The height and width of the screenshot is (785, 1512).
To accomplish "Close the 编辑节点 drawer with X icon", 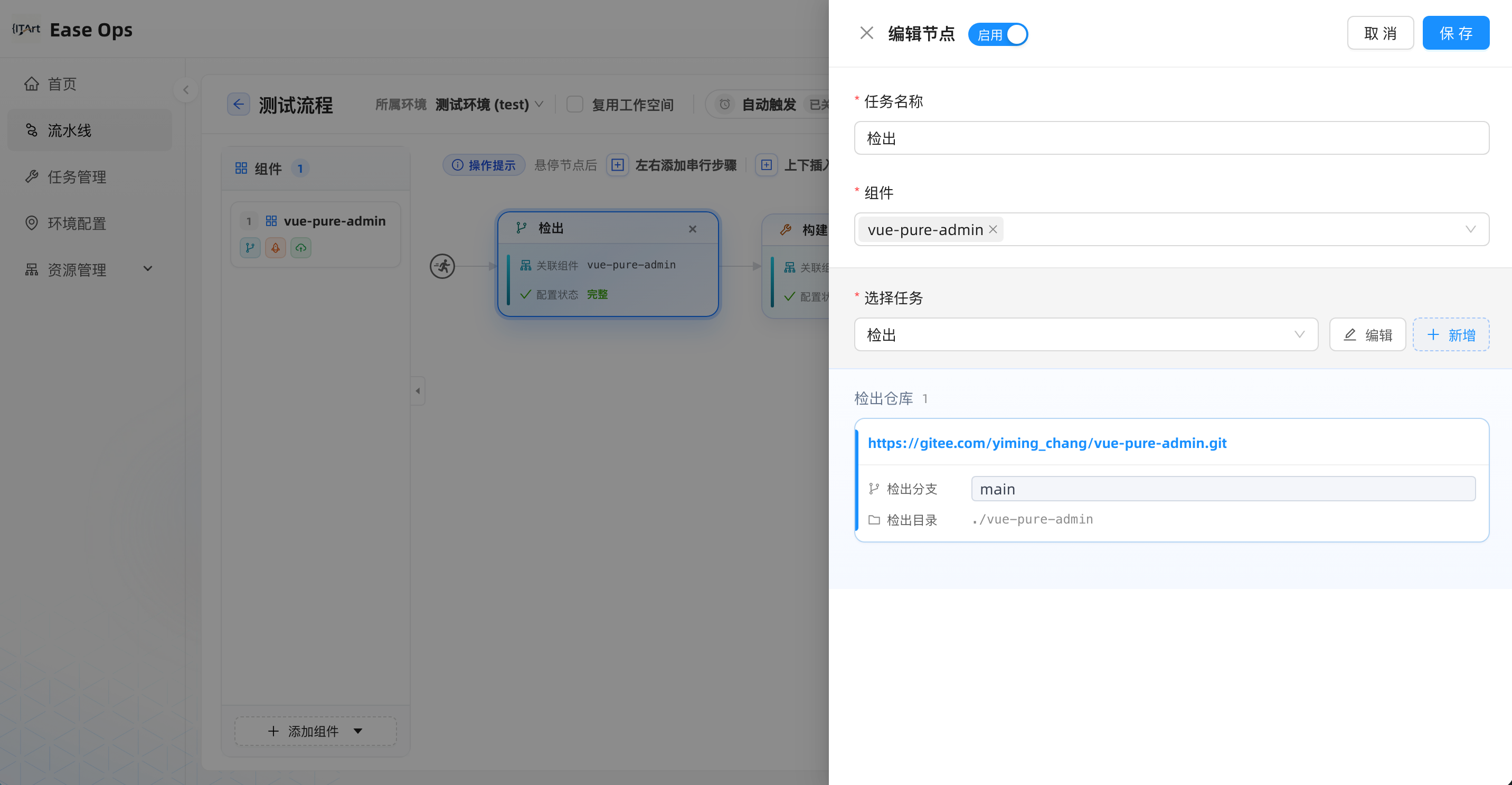I will click(x=866, y=33).
